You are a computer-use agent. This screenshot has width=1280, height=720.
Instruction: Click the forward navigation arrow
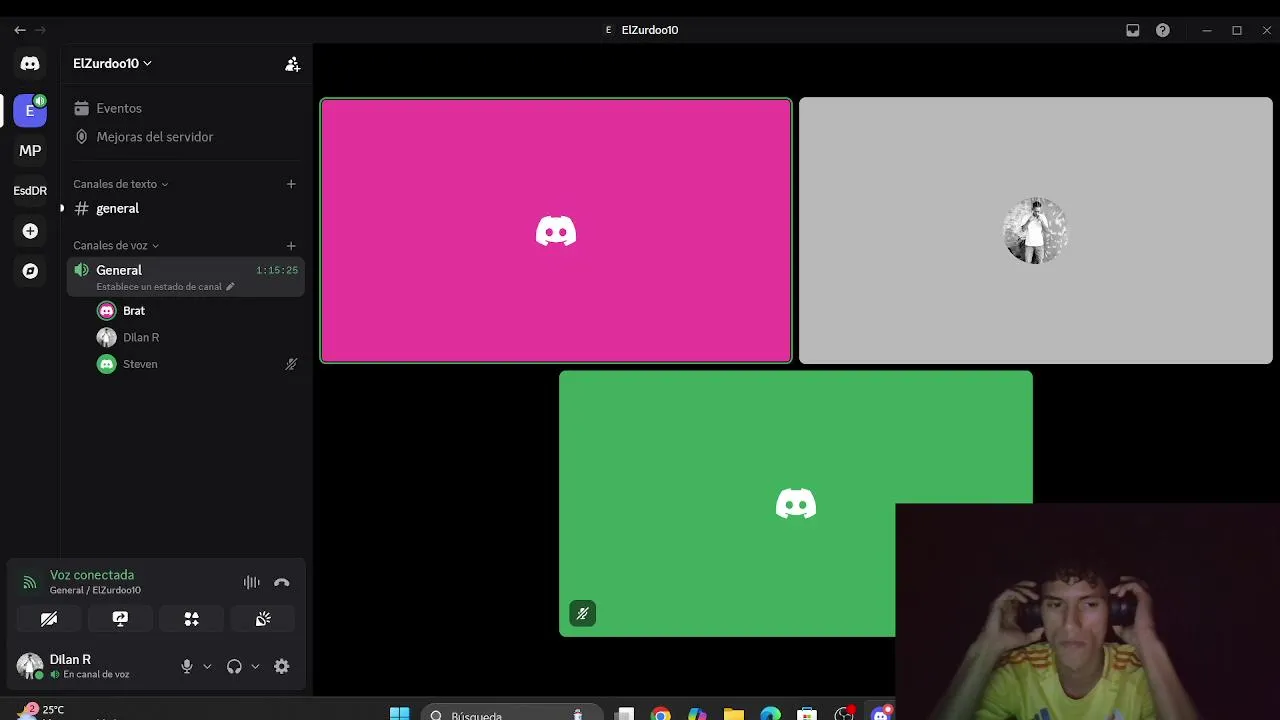(x=40, y=30)
